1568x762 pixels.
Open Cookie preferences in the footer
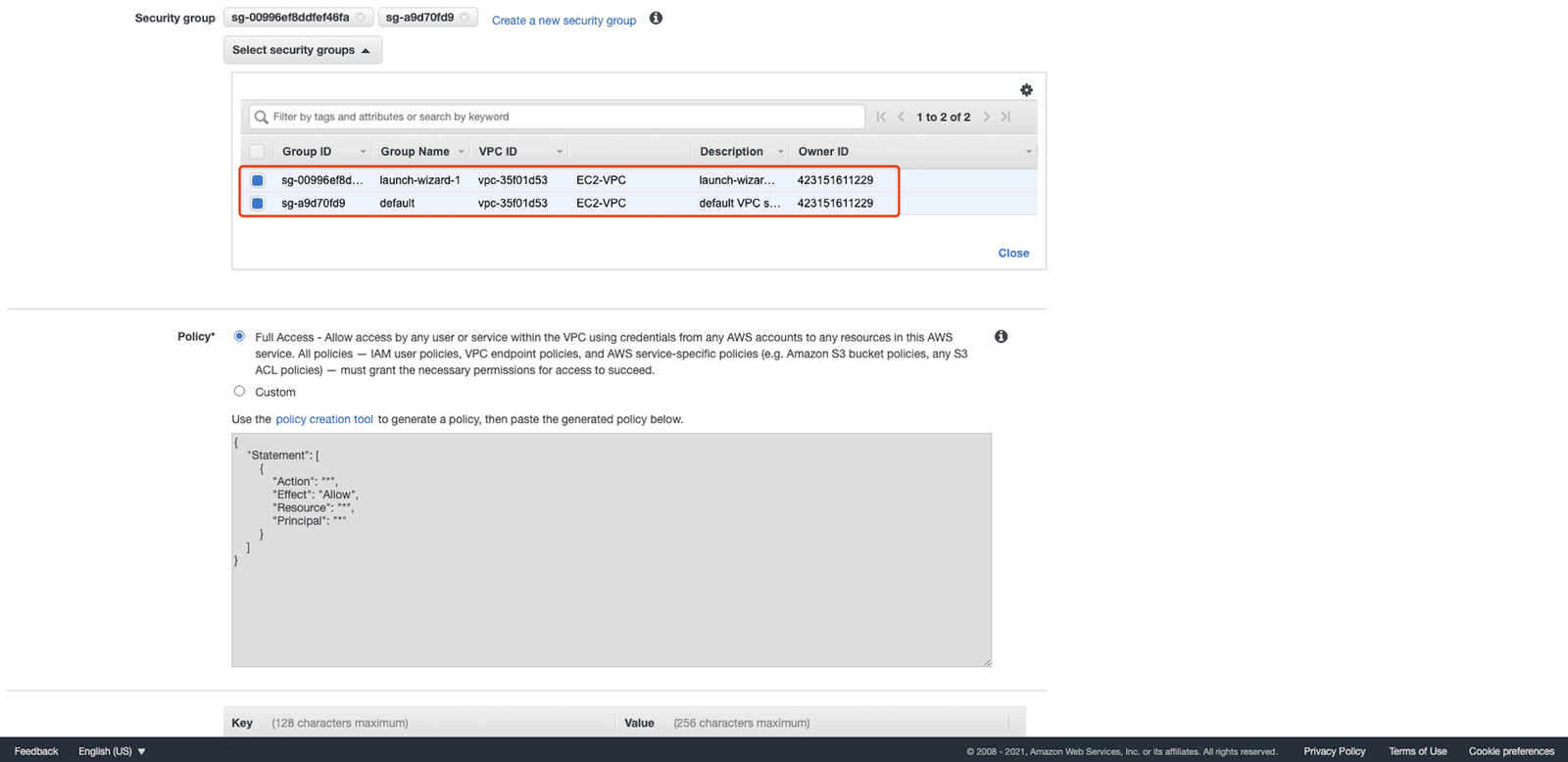tap(1511, 751)
